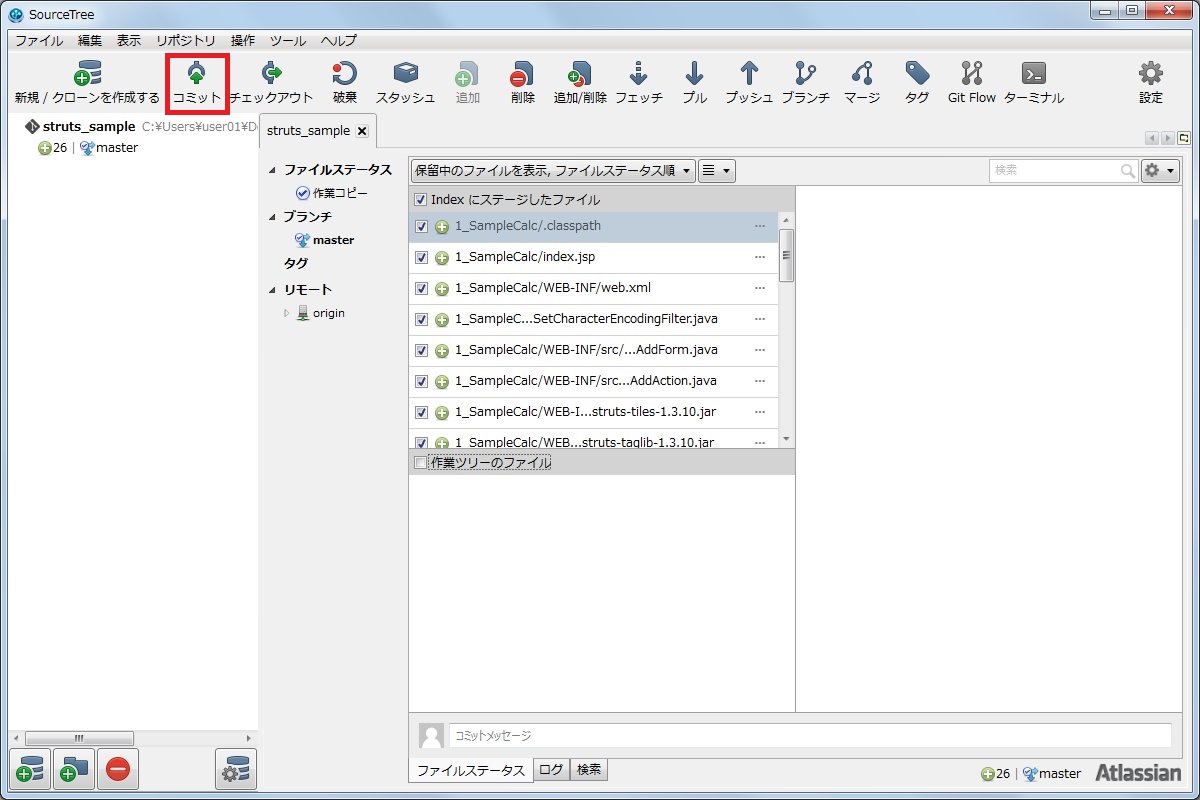Click the プッシュ (Push) toolbar icon
Viewport: 1200px width, 800px height.
[x=748, y=82]
